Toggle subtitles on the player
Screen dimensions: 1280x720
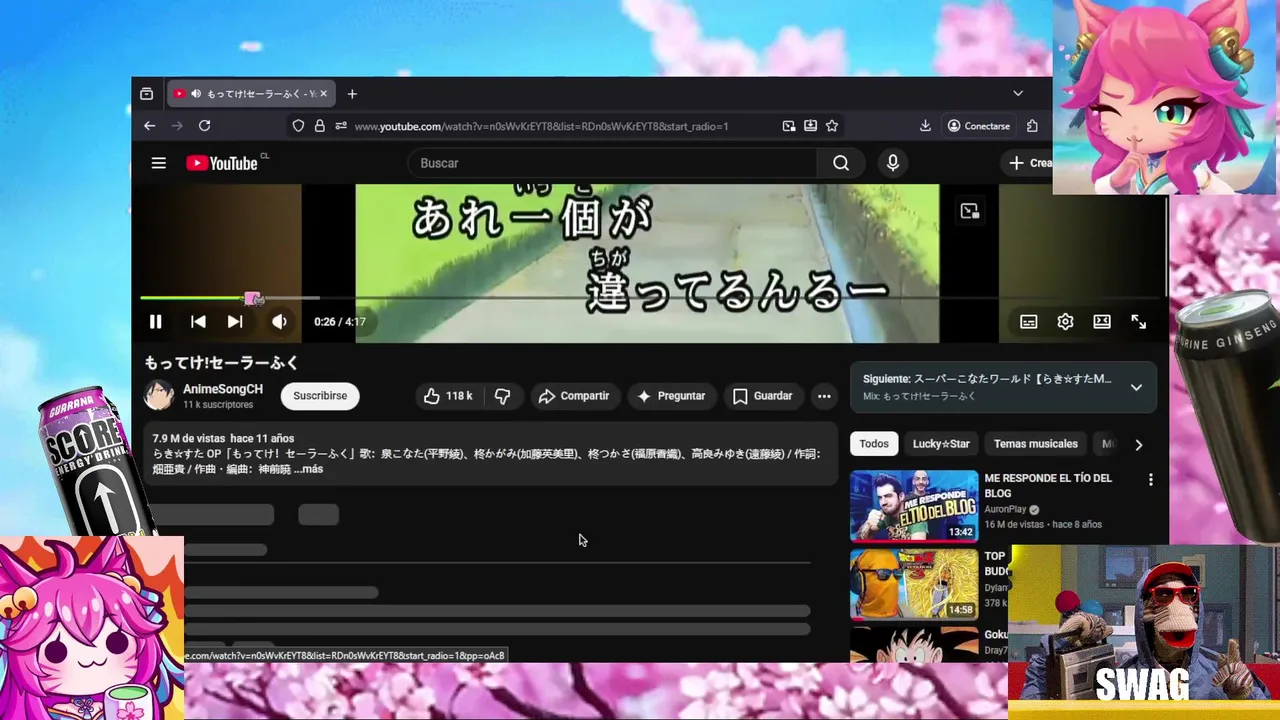tap(1028, 322)
